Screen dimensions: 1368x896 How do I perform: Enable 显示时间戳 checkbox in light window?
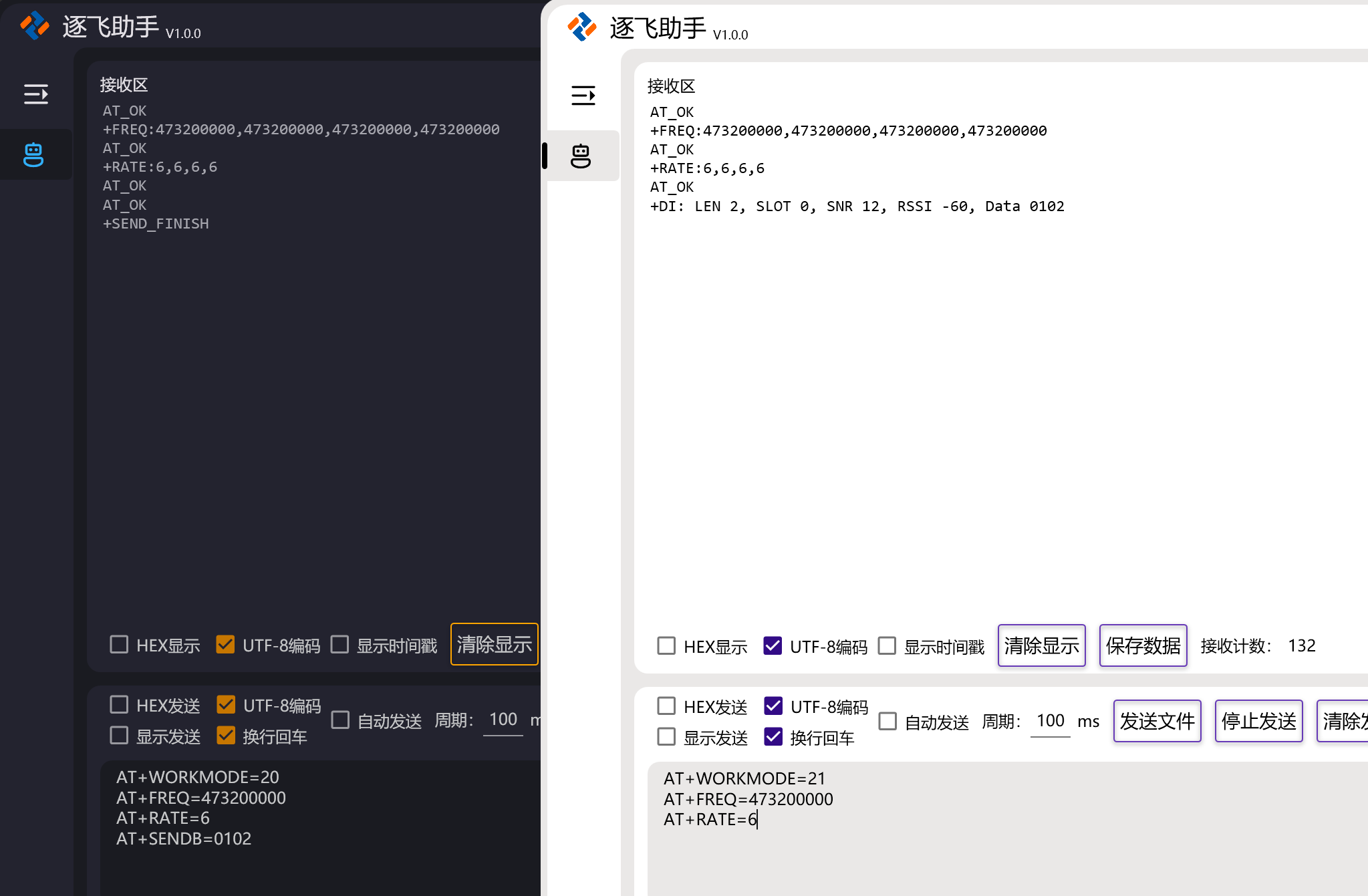[x=887, y=646]
